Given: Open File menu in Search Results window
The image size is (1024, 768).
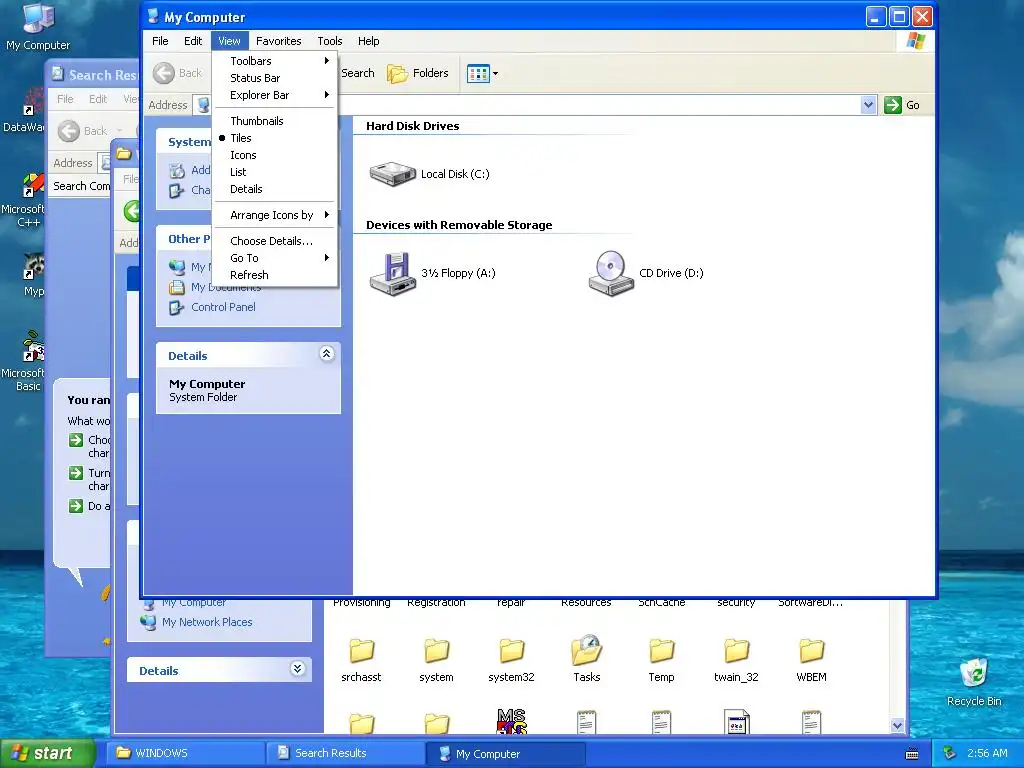Looking at the screenshot, I should pyautogui.click(x=65, y=99).
